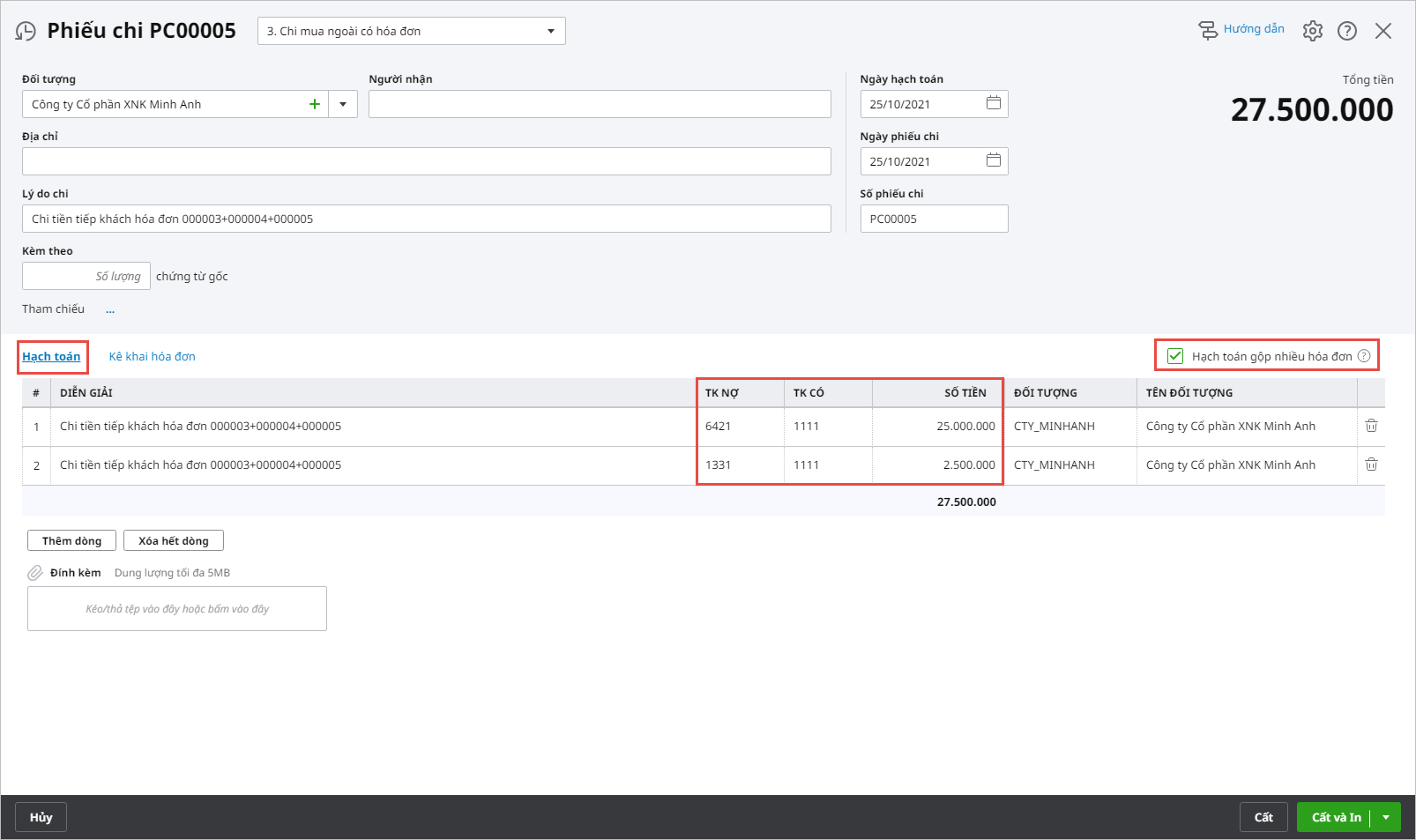The image size is (1416, 840).
Task: Click the history clock icon beside Phiếu chi title
Action: pyautogui.click(x=26, y=32)
